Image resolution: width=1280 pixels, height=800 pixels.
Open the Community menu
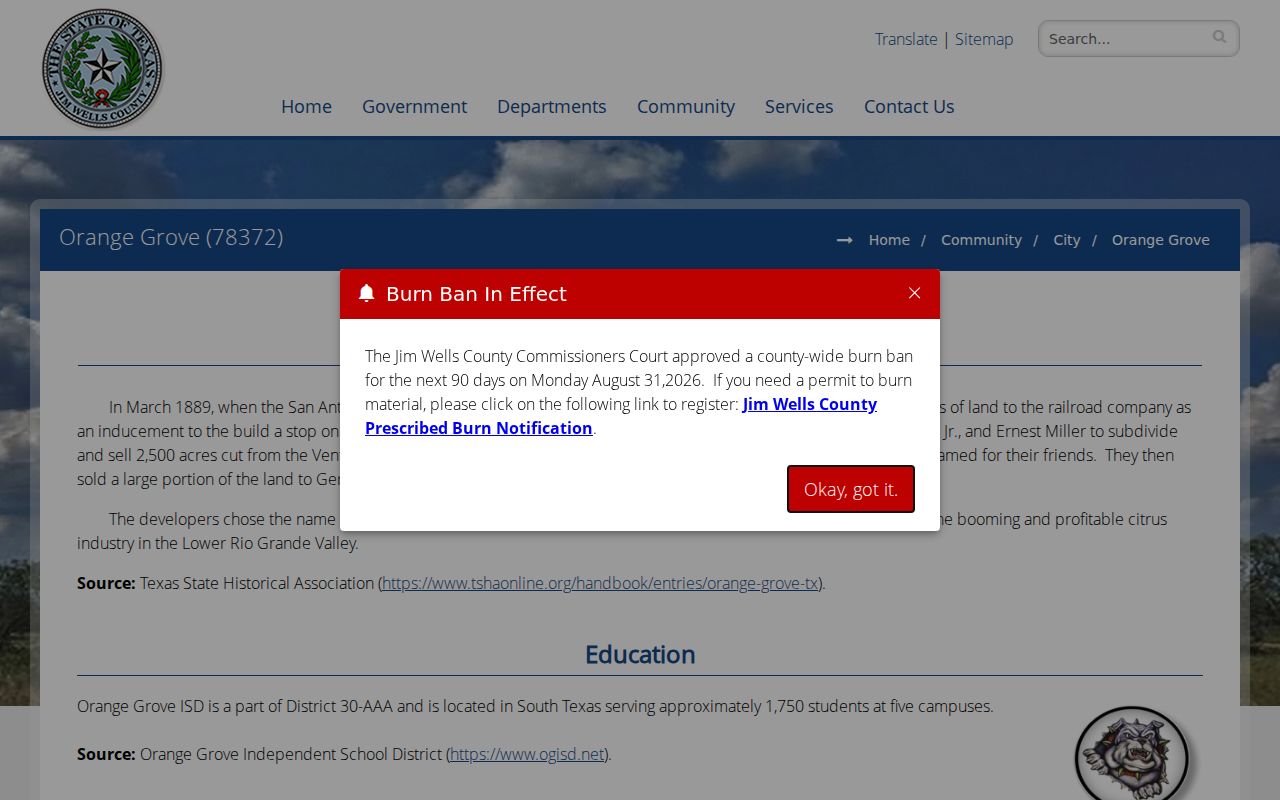[x=686, y=106]
